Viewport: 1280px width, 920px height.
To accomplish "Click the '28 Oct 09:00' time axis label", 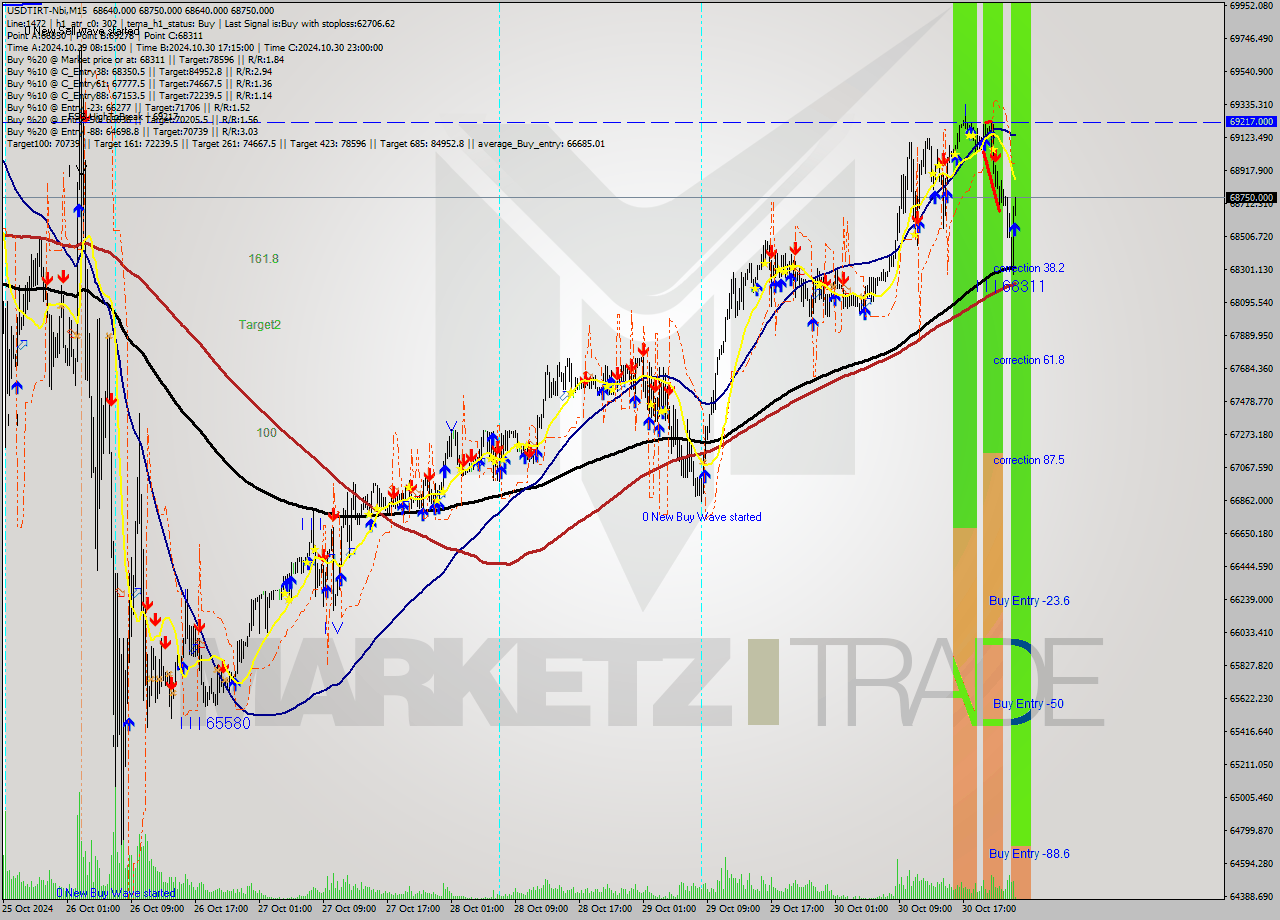I will click(x=541, y=909).
